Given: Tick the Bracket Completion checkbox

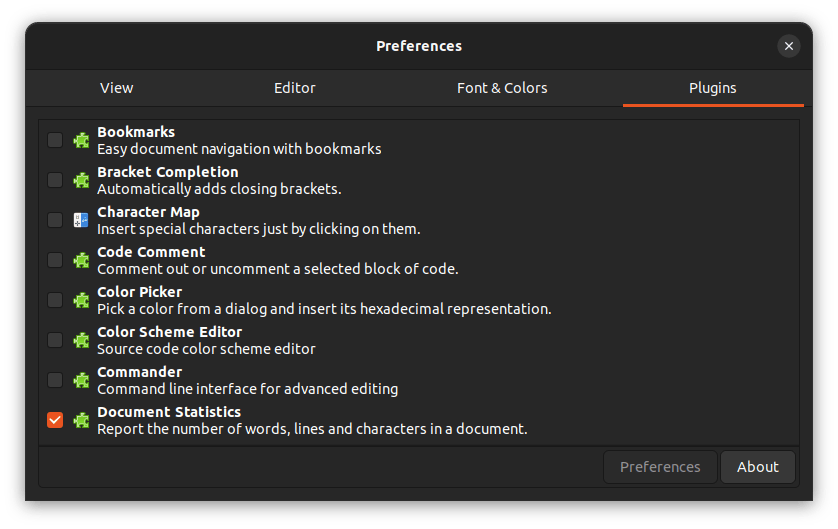Looking at the screenshot, I should (x=55, y=180).
